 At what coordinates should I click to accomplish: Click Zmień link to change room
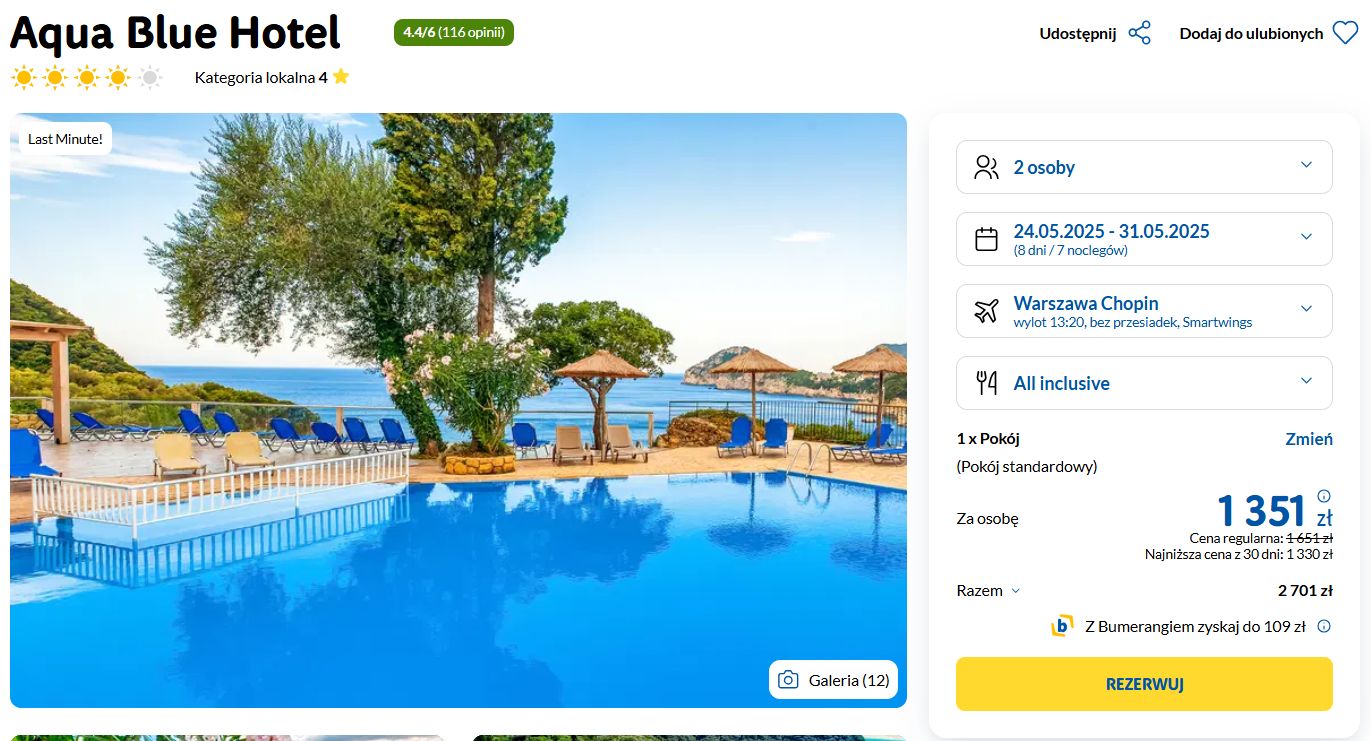tap(1308, 439)
